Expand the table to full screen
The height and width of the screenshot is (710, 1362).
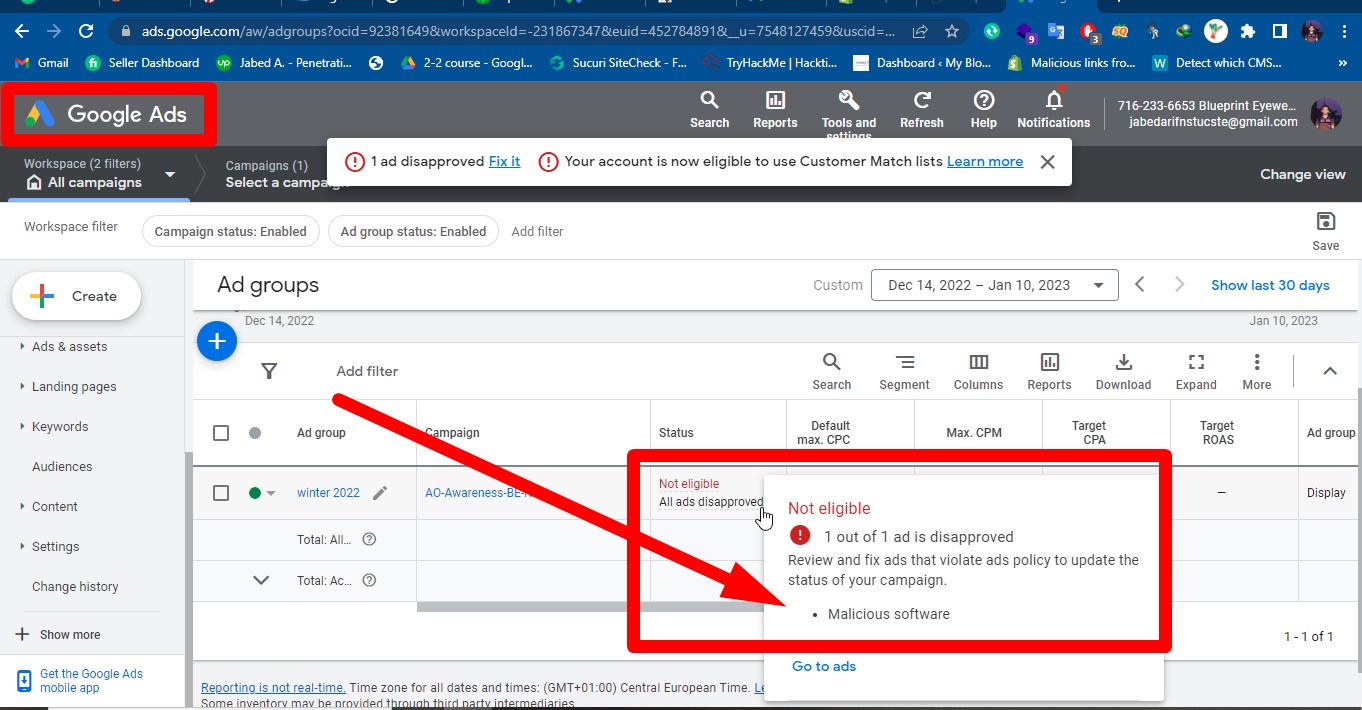[x=1196, y=371]
